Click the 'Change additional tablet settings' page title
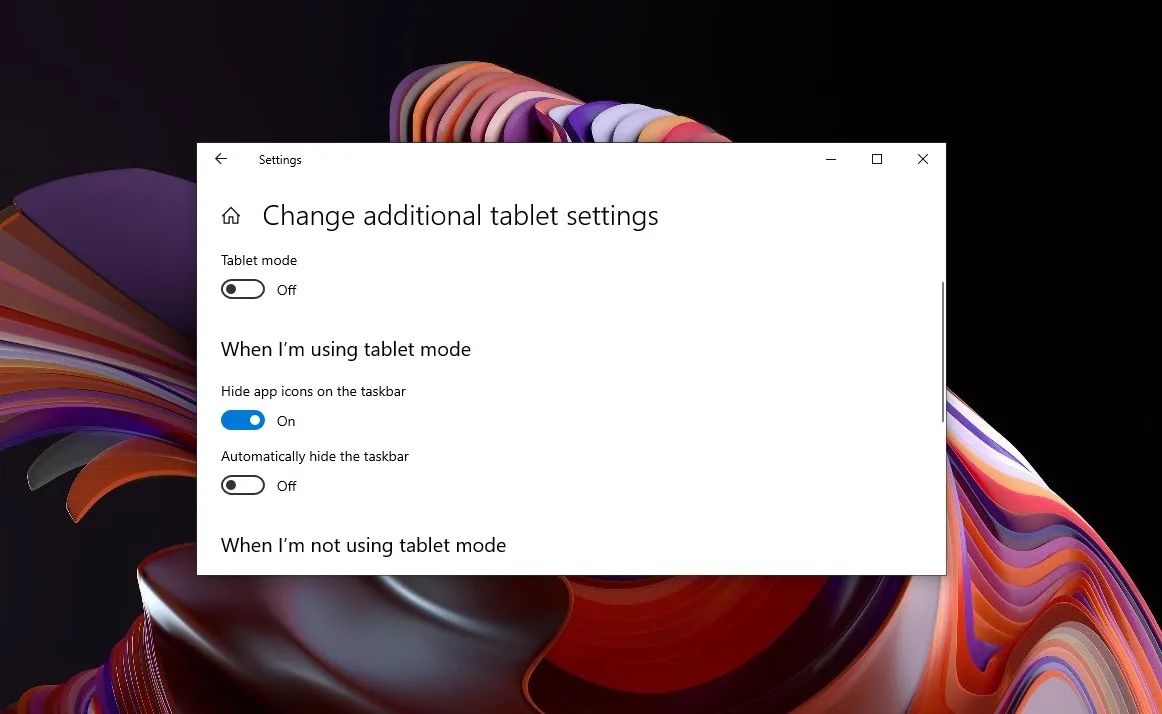 (460, 216)
